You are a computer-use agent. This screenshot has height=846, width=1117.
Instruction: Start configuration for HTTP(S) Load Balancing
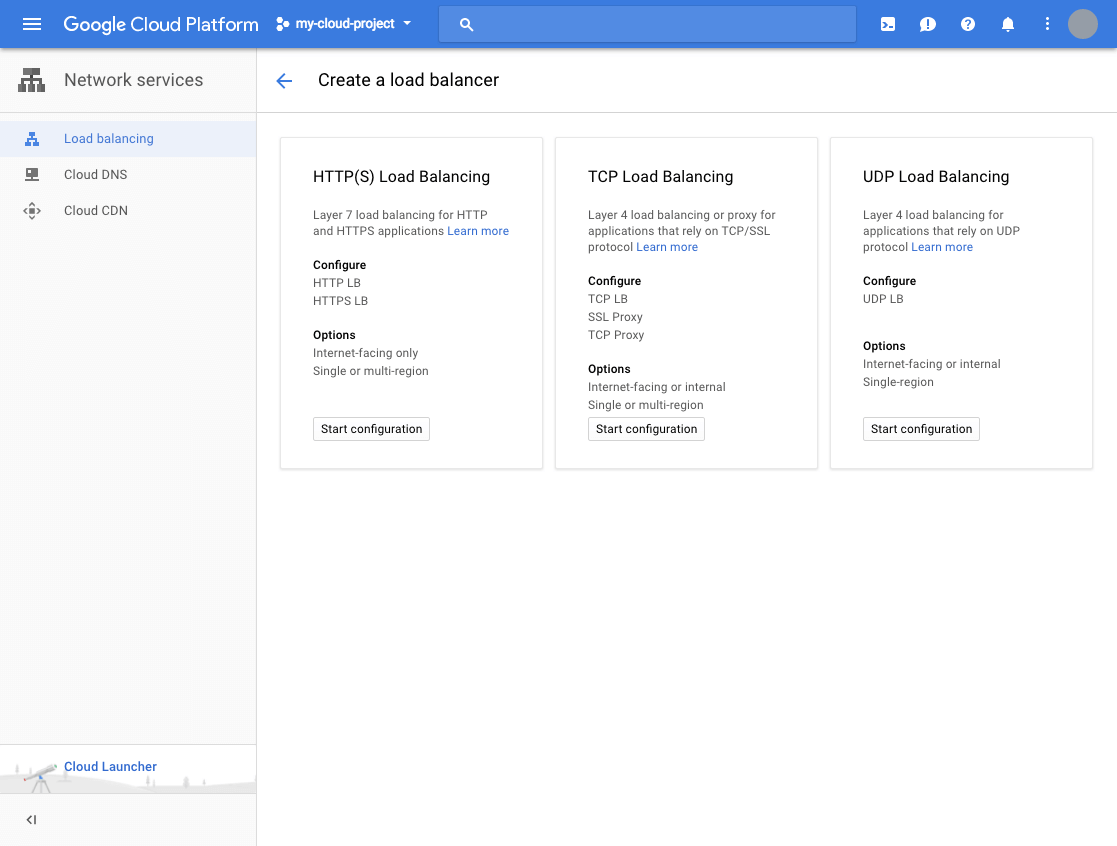371,429
